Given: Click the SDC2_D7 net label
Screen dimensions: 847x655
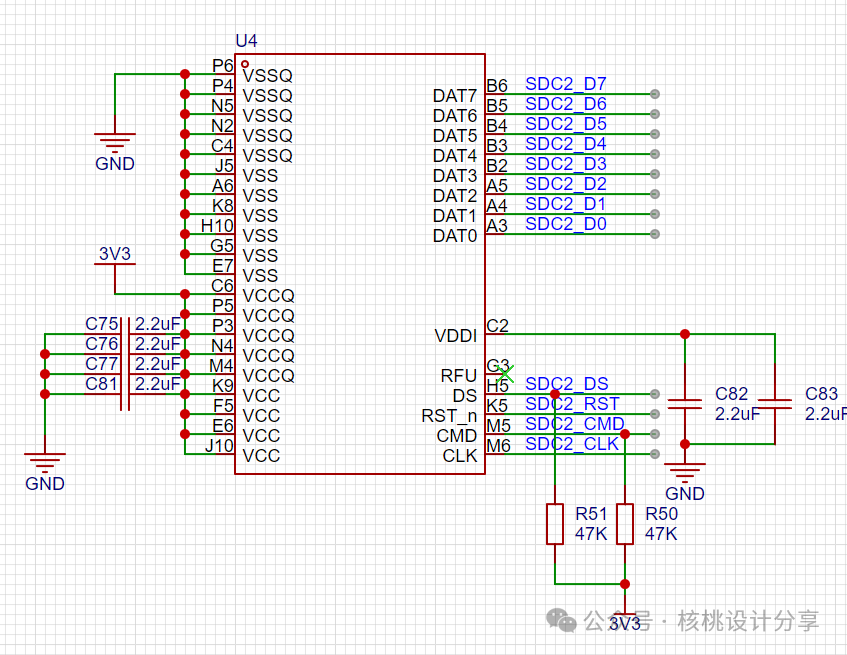Looking at the screenshot, I should point(566,84).
